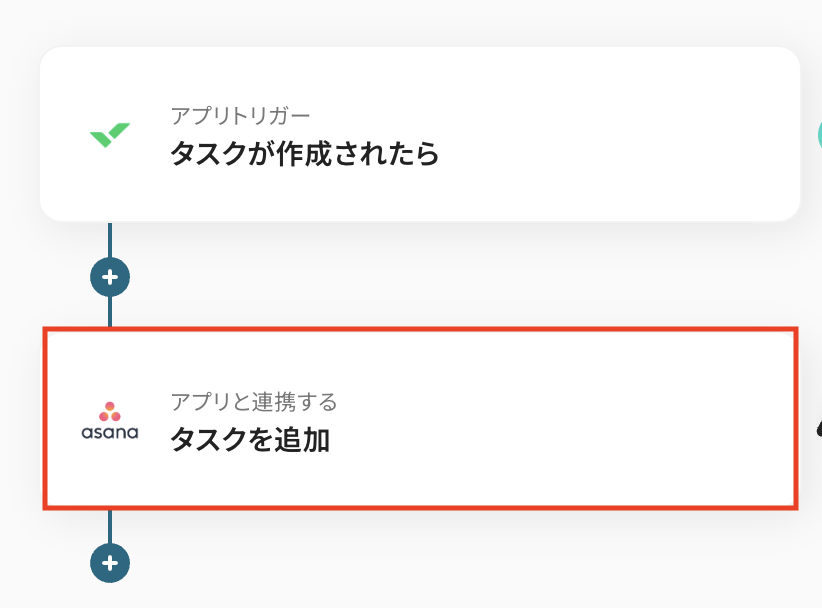The height and width of the screenshot is (608, 822).
Task: Open the タスクが作成されたら trigger step
Action: [304, 155]
